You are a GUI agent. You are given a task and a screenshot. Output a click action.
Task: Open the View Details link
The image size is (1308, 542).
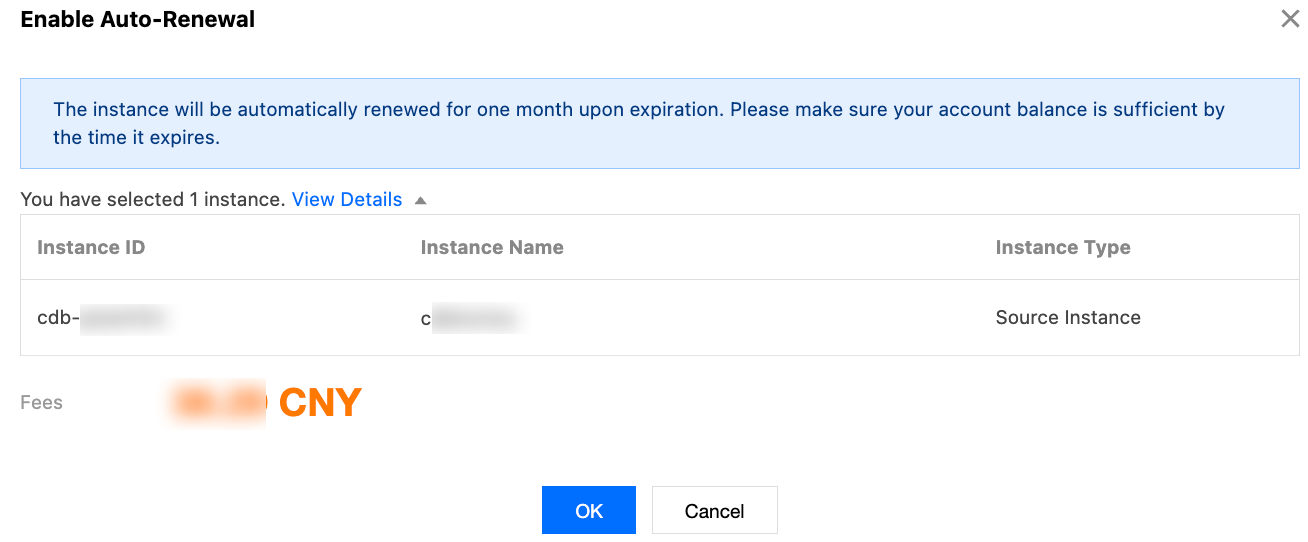[x=347, y=199]
